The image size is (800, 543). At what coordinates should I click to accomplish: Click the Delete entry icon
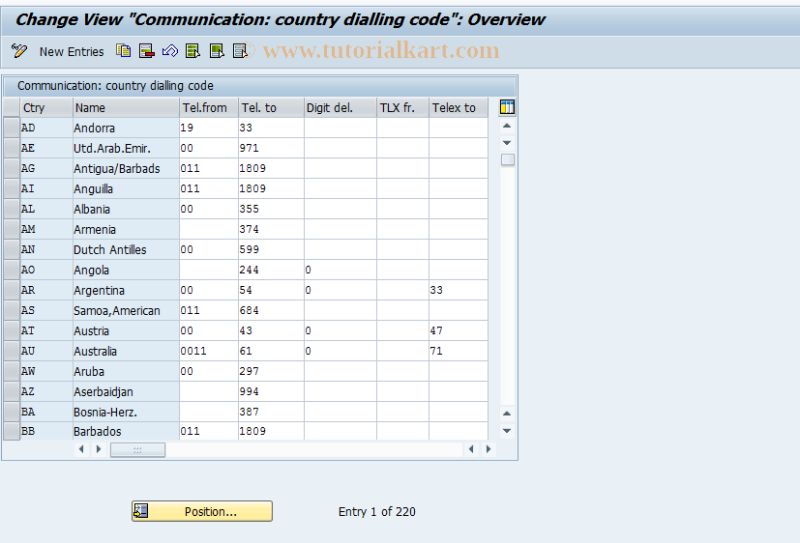(146, 51)
